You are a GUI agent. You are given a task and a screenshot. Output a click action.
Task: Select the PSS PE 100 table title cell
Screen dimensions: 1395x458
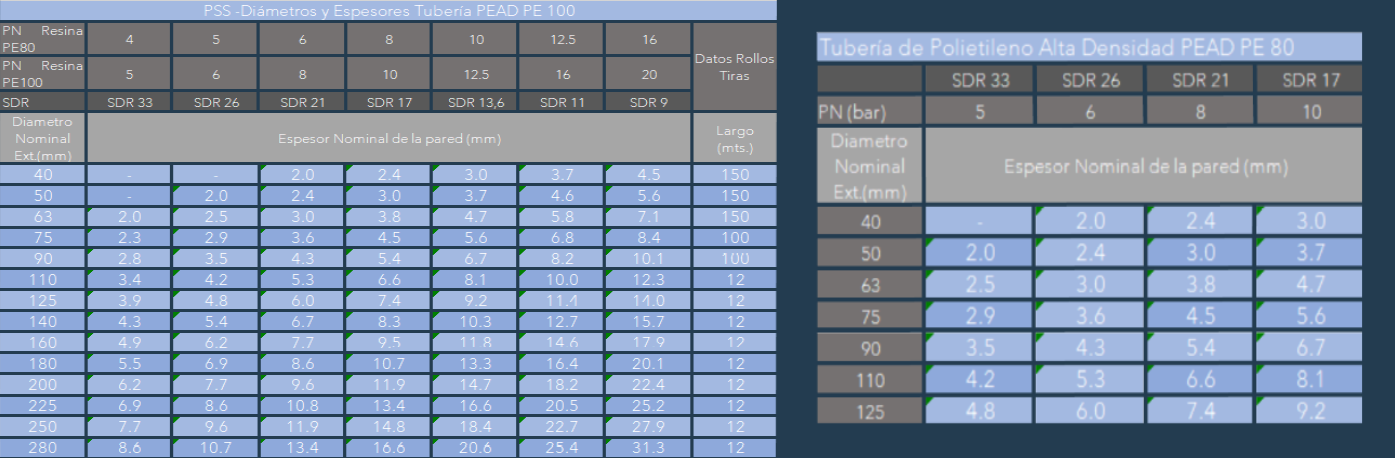click(x=388, y=11)
